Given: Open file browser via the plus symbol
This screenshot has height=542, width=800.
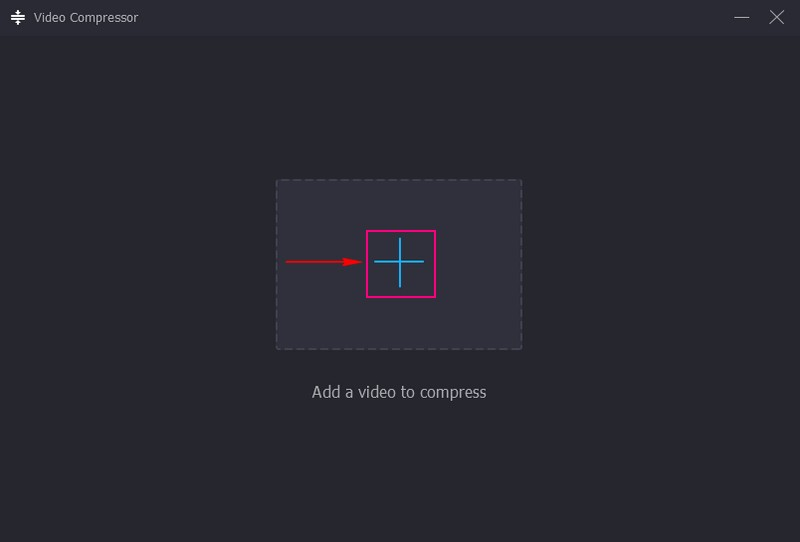Looking at the screenshot, I should [399, 262].
